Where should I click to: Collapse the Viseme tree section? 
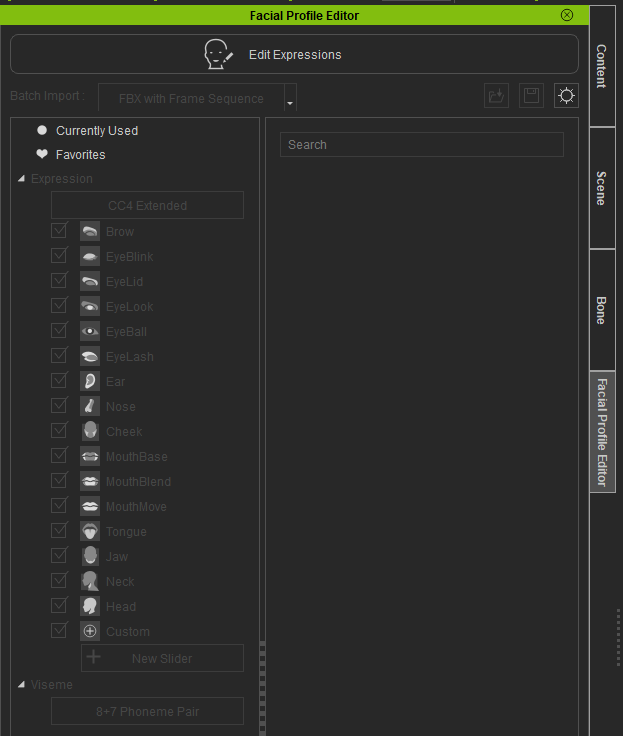click(x=21, y=684)
